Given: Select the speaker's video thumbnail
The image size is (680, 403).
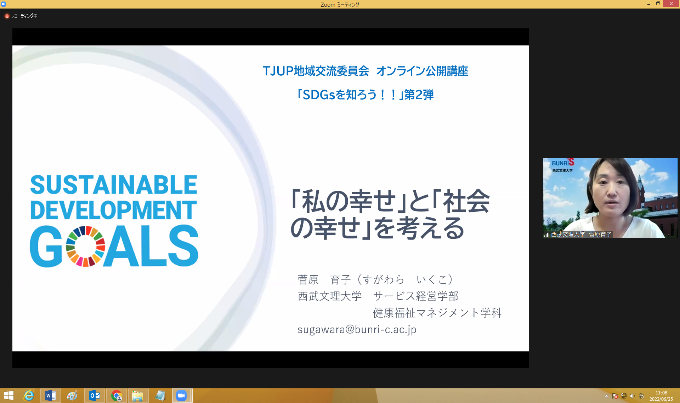Looking at the screenshot, I should pyautogui.click(x=610, y=198).
